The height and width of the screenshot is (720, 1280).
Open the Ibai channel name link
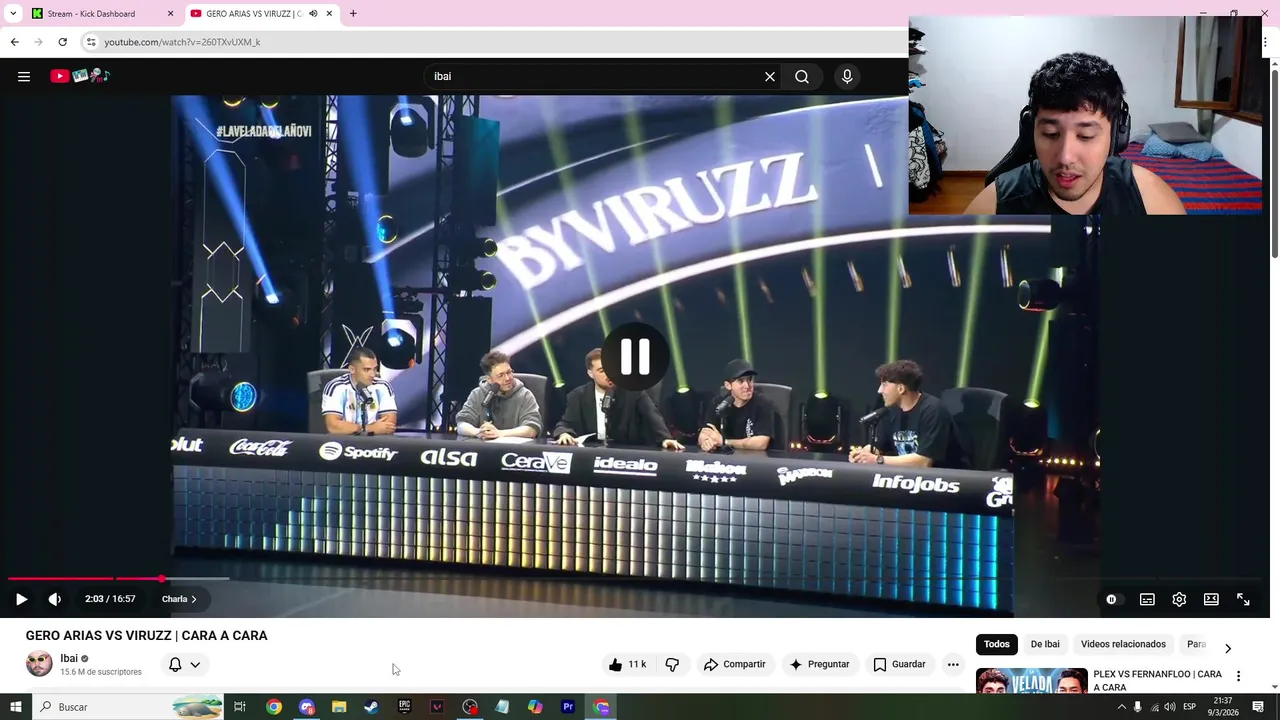(x=69, y=658)
